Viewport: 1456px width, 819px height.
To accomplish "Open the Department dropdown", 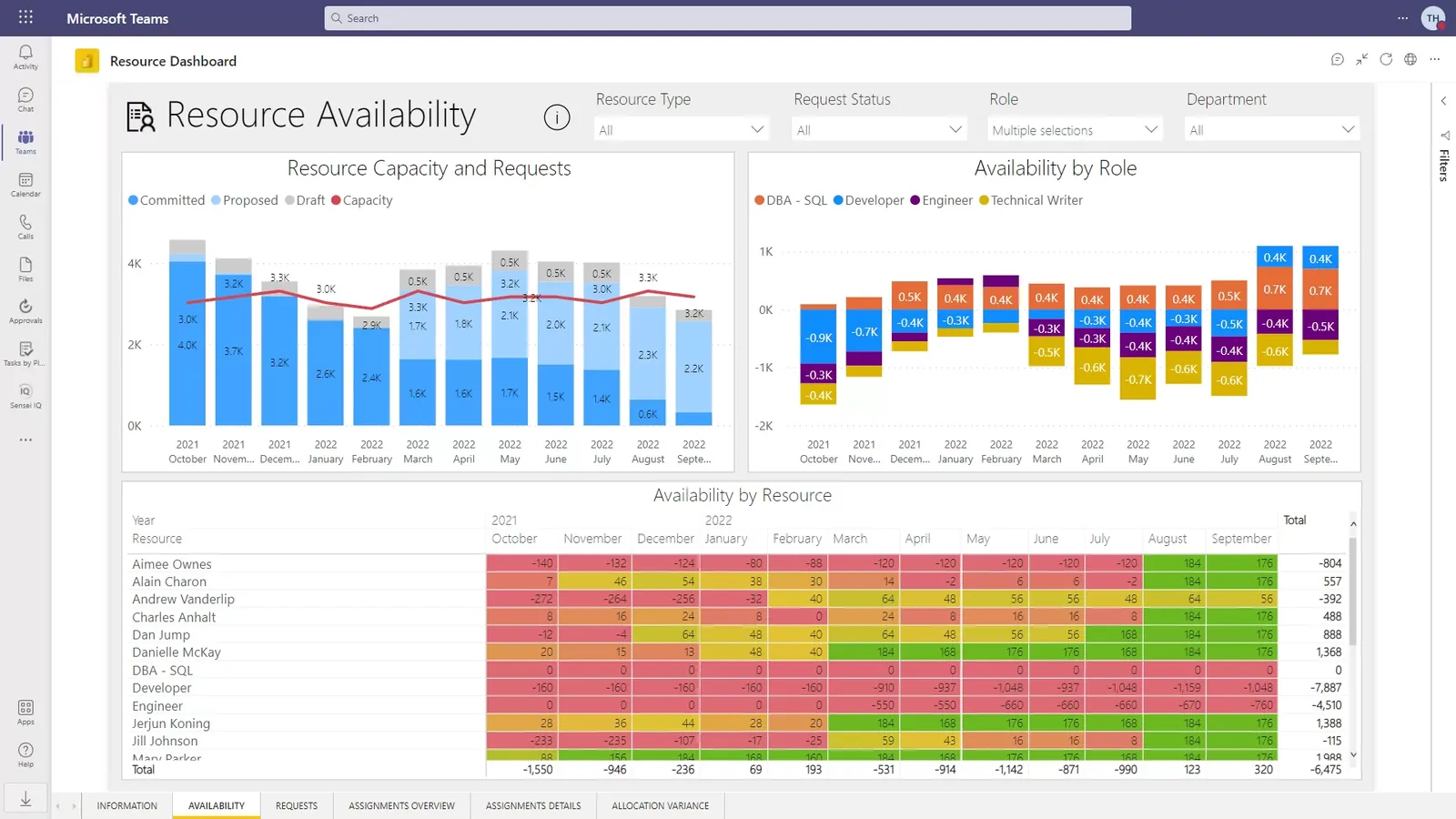I will coord(1272,130).
